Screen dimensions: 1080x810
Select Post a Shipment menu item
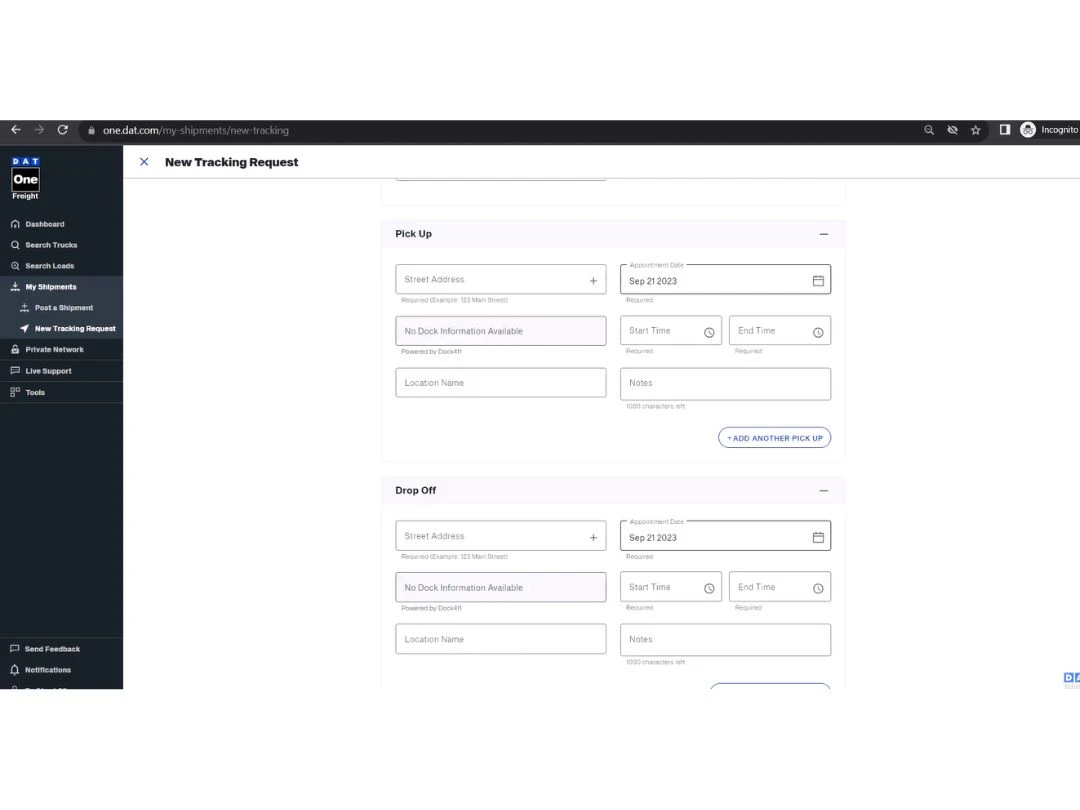(x=64, y=308)
